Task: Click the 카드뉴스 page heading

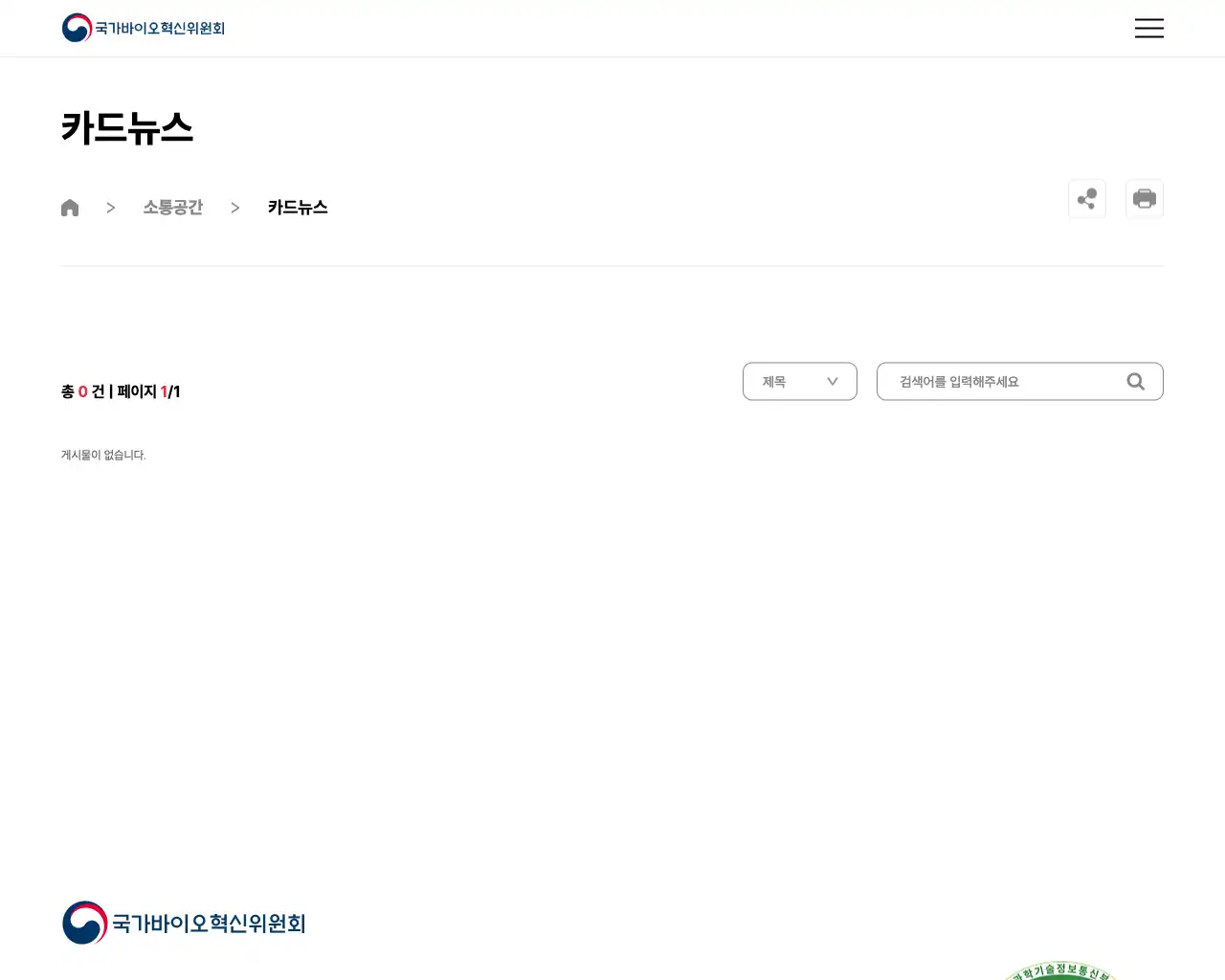Action: click(x=127, y=128)
